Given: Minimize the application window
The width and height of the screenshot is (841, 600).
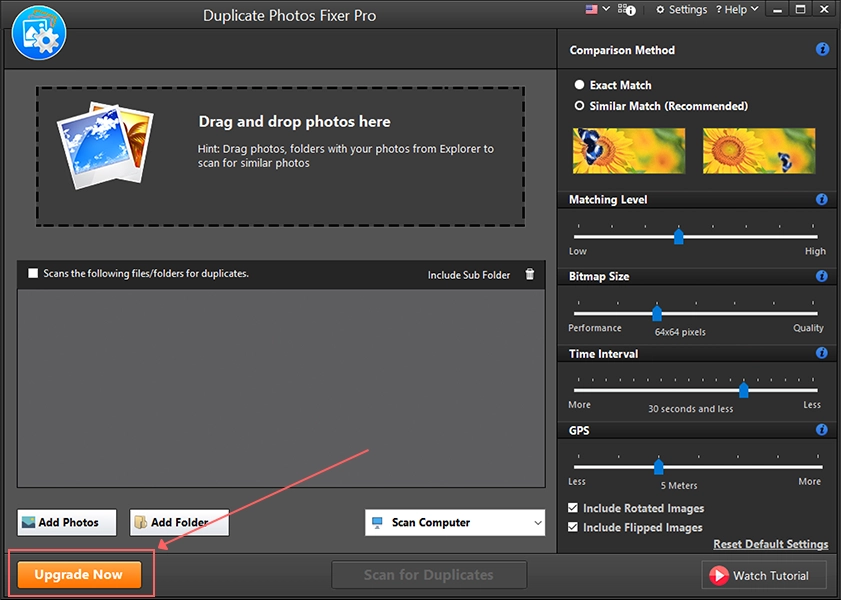Looking at the screenshot, I should tap(777, 10).
